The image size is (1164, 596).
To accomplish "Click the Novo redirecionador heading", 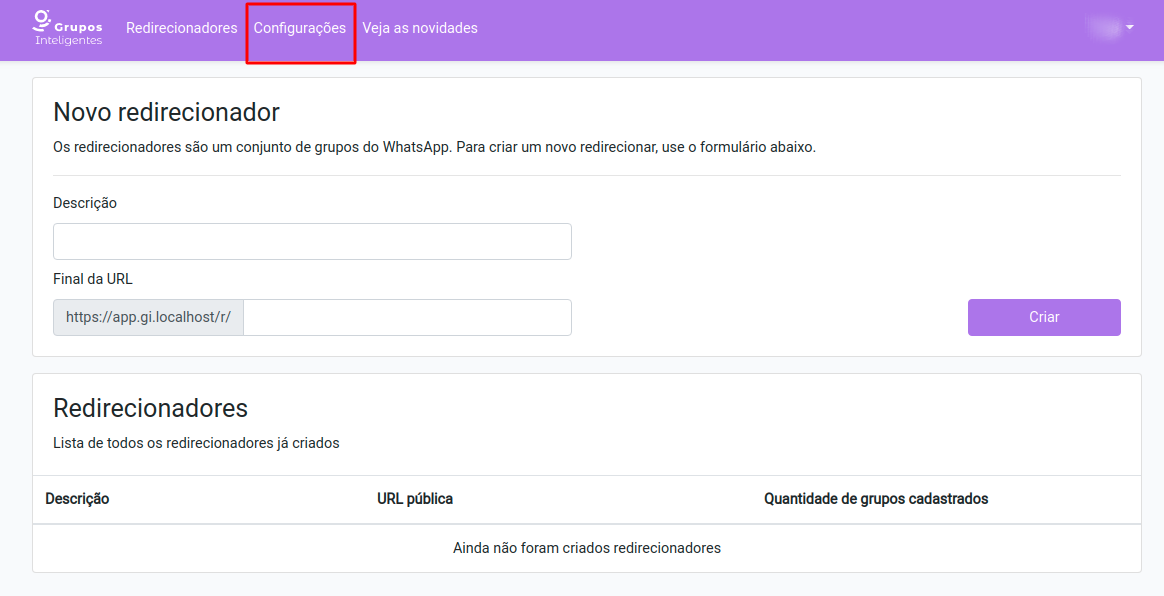I will [166, 112].
